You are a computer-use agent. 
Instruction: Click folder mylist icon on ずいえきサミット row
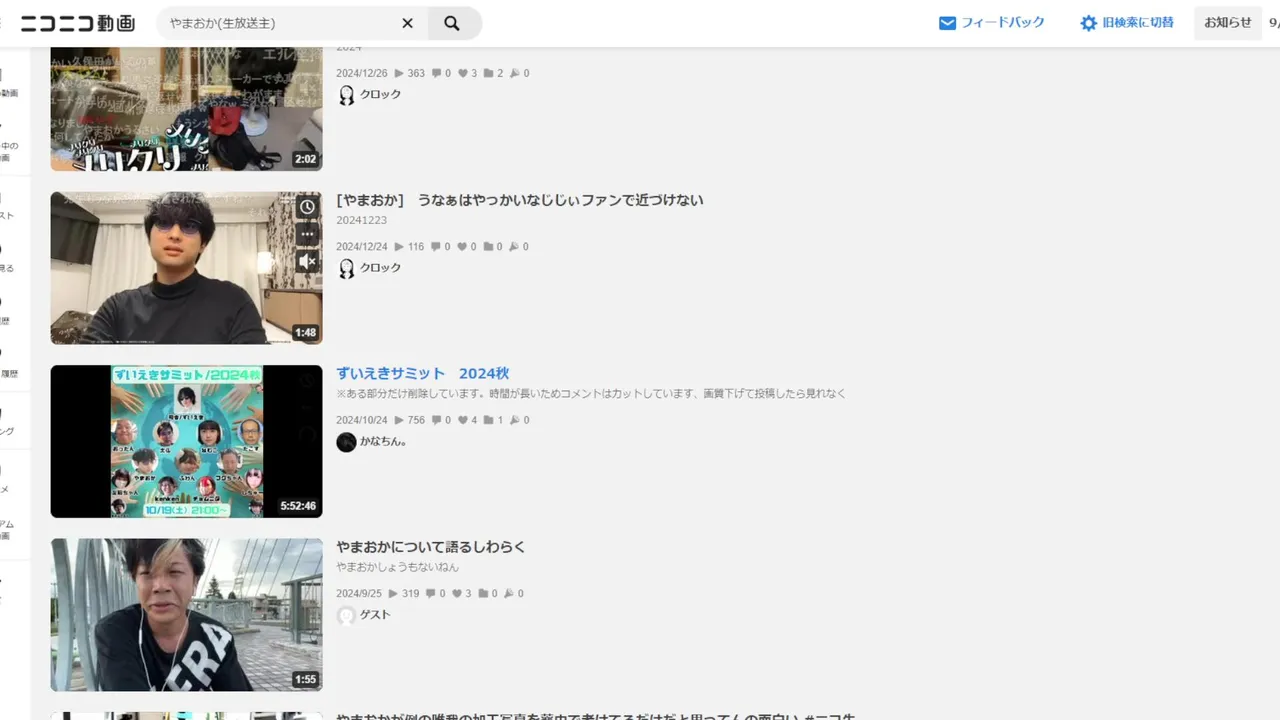click(x=489, y=420)
